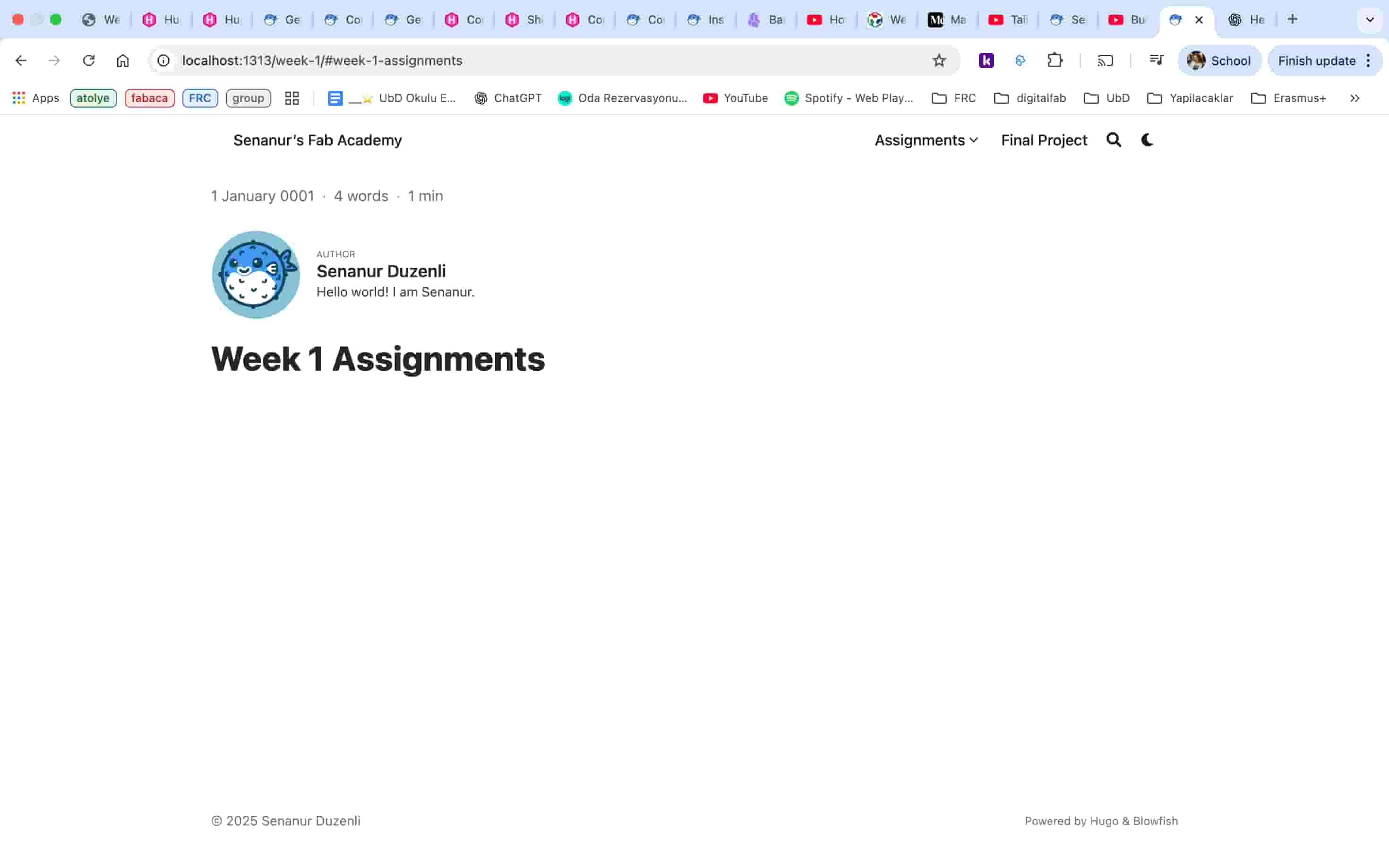1389x868 pixels.
Task: Open the site search magnifier
Action: pos(1114,140)
